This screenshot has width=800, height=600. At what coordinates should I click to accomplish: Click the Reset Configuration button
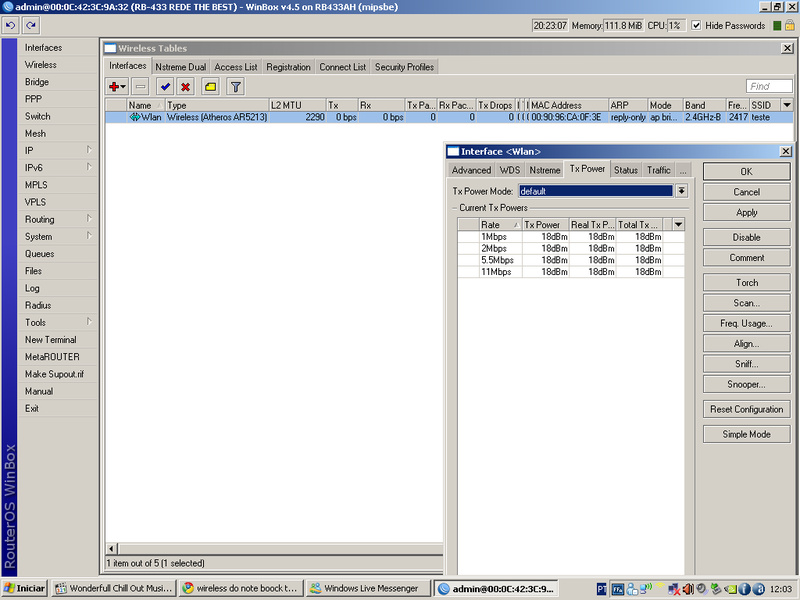(746, 409)
